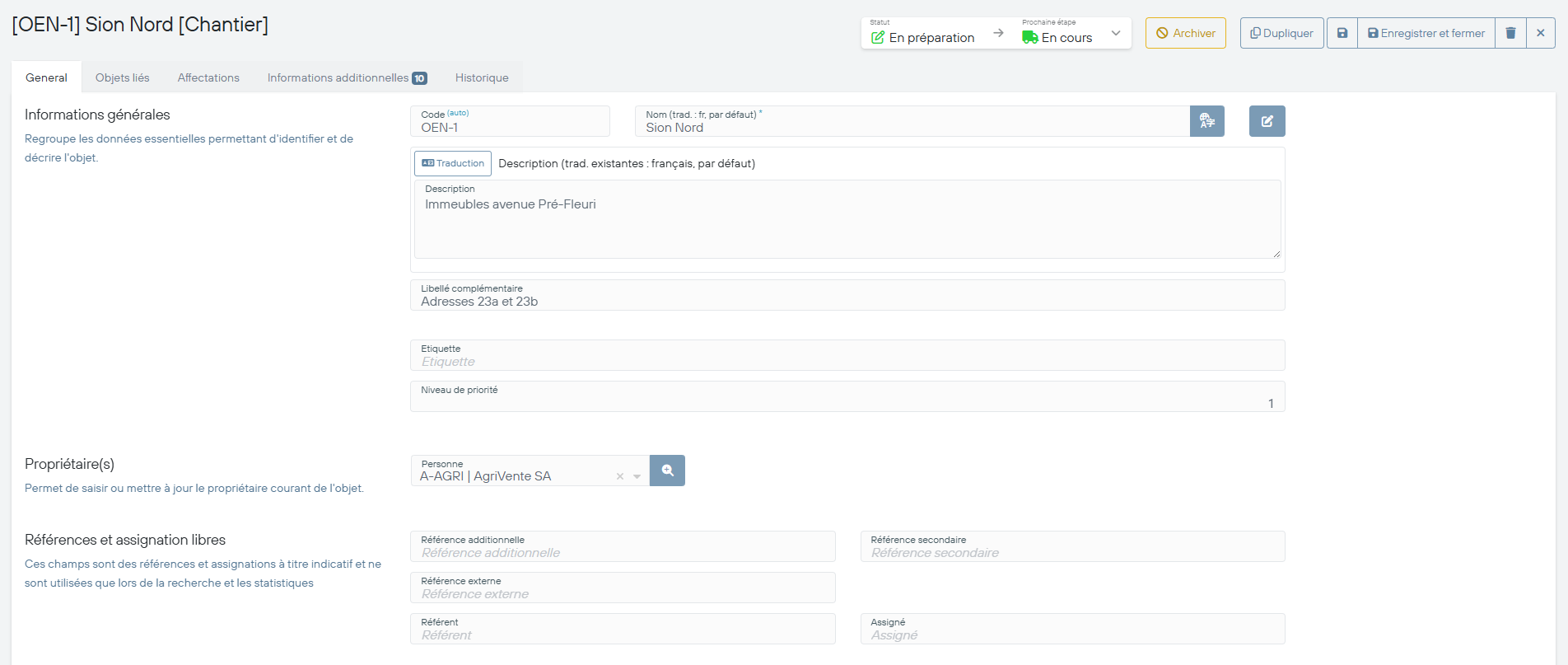Click the trash delete icon

pos(1510,34)
